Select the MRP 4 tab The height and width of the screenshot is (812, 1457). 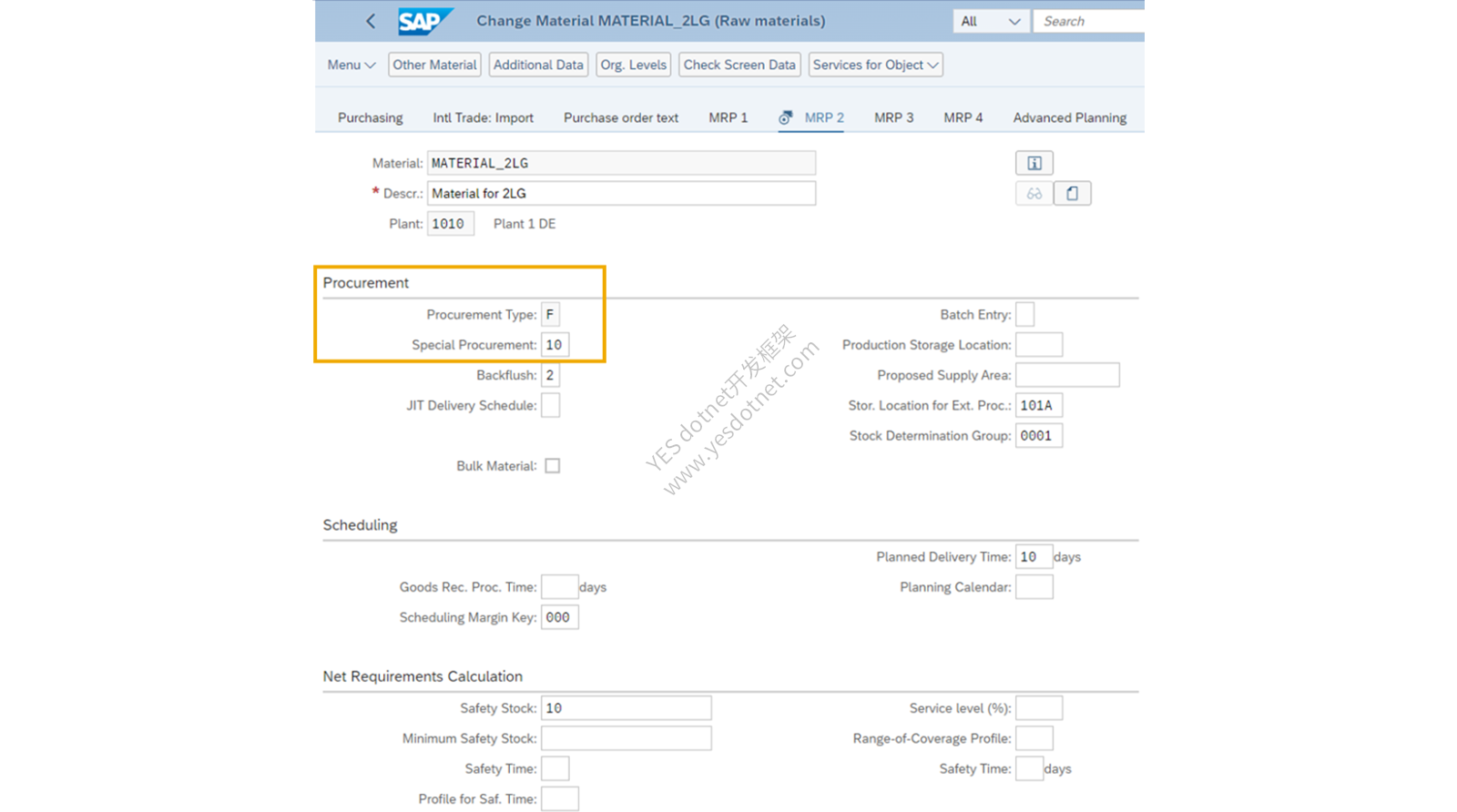(963, 117)
